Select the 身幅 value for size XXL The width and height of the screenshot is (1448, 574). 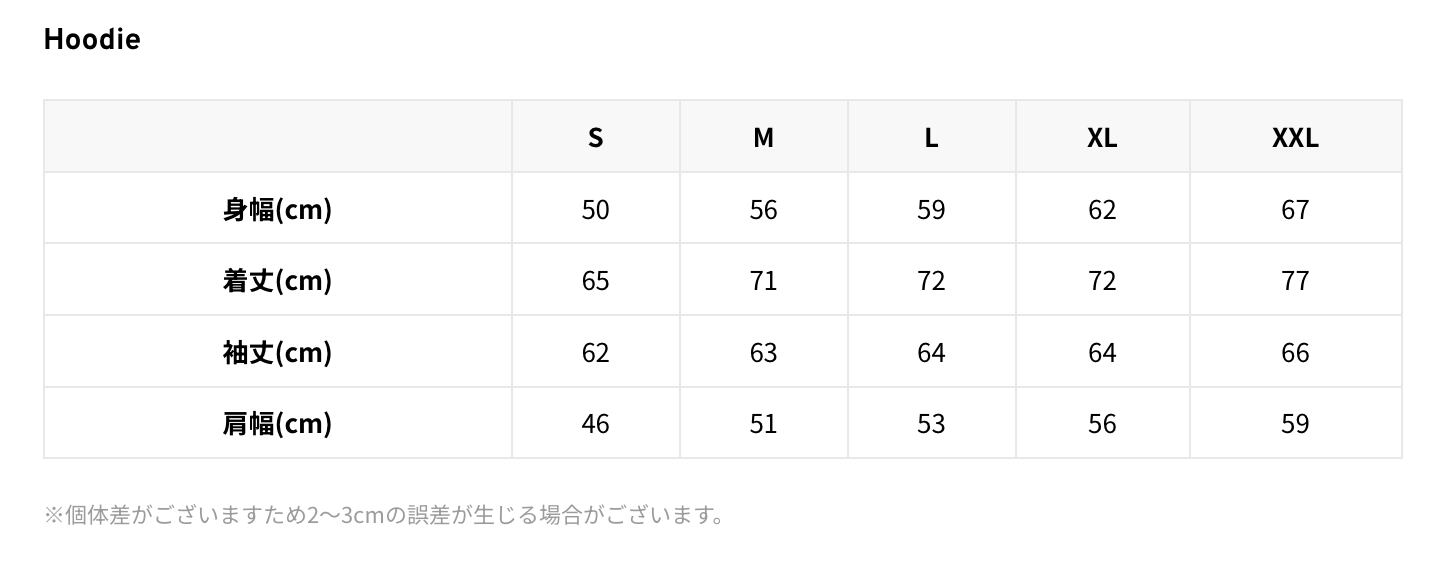coord(1295,209)
